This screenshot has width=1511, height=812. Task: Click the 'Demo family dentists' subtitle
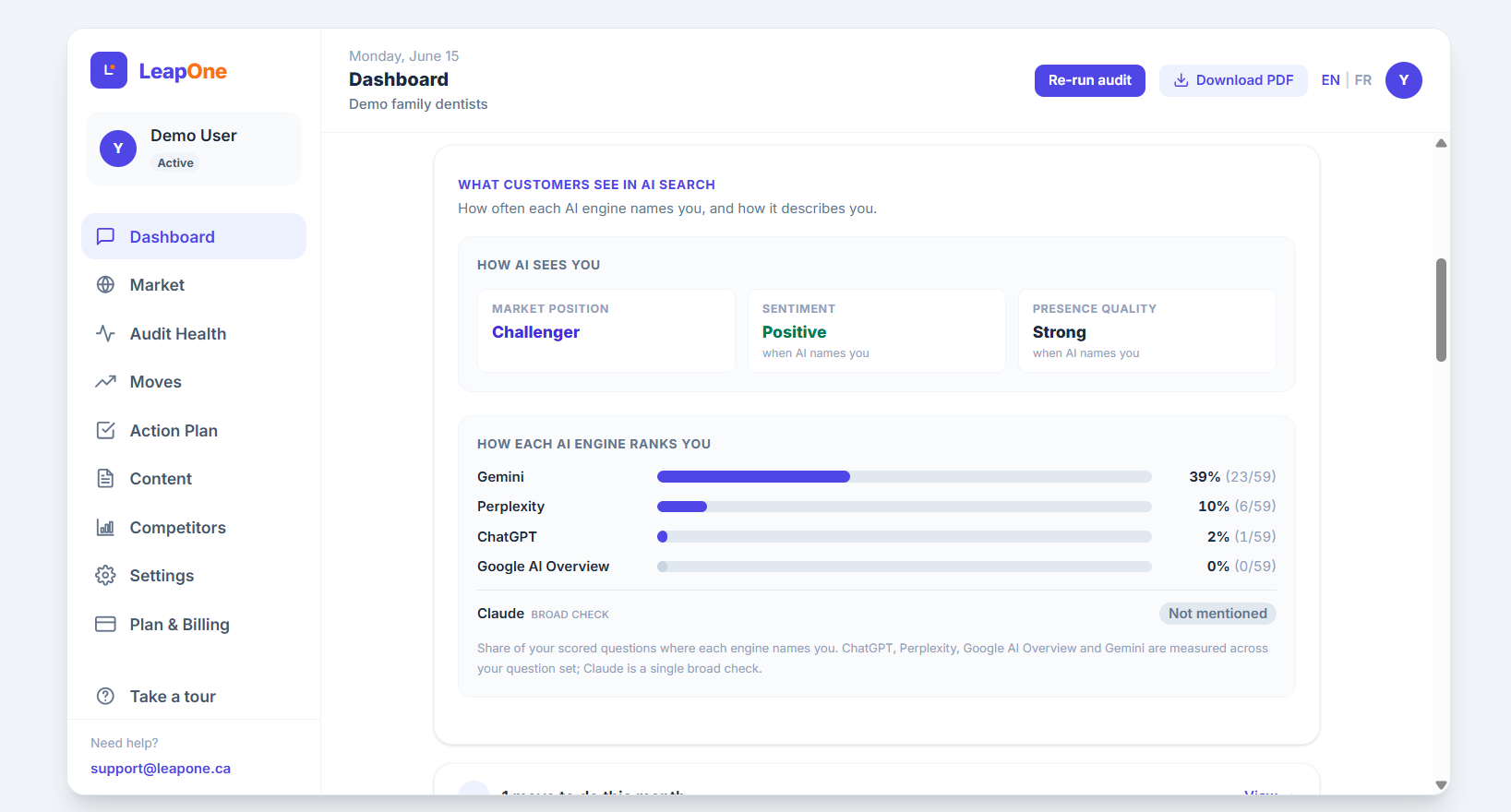[418, 104]
